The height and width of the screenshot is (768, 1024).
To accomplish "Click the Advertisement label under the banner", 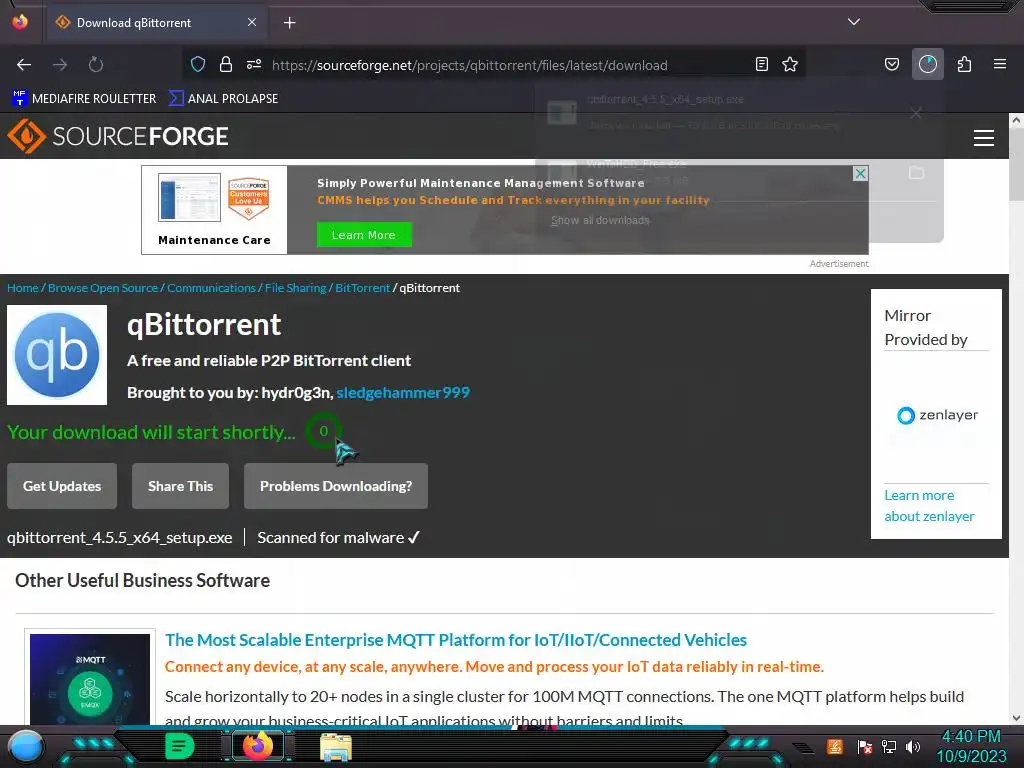I will (839, 264).
